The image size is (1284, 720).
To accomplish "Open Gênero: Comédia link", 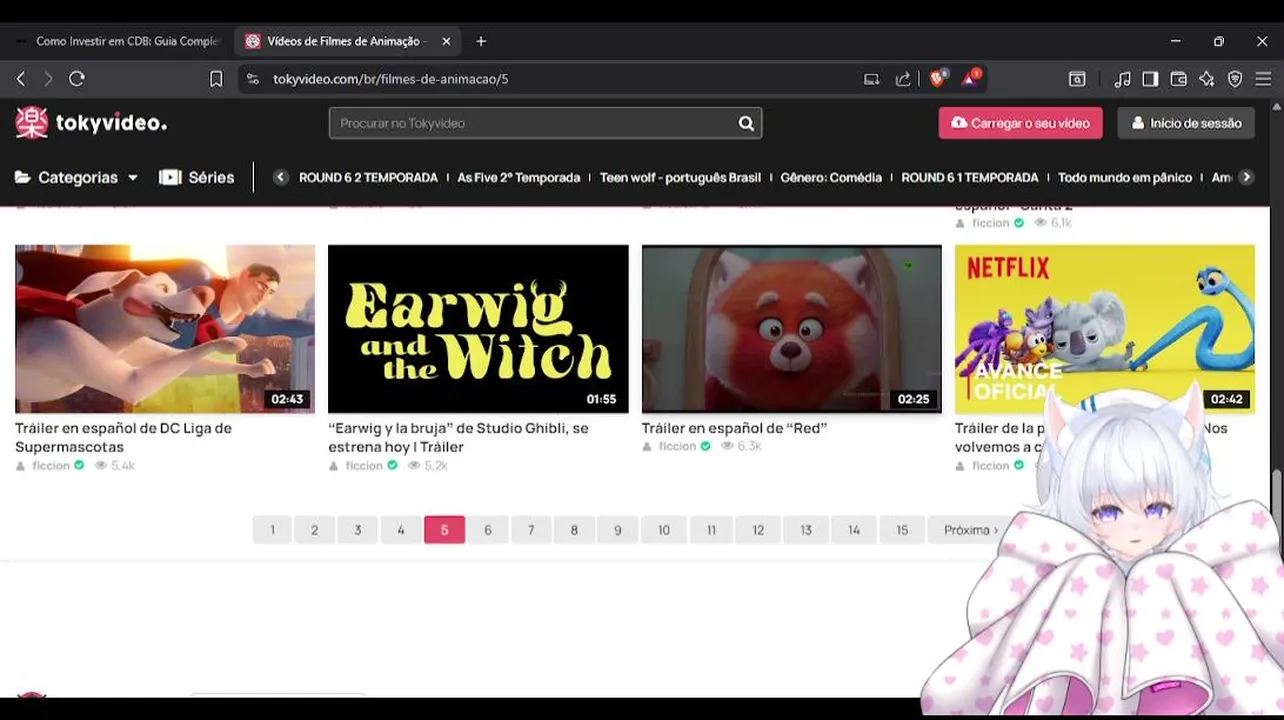I will 831,177.
